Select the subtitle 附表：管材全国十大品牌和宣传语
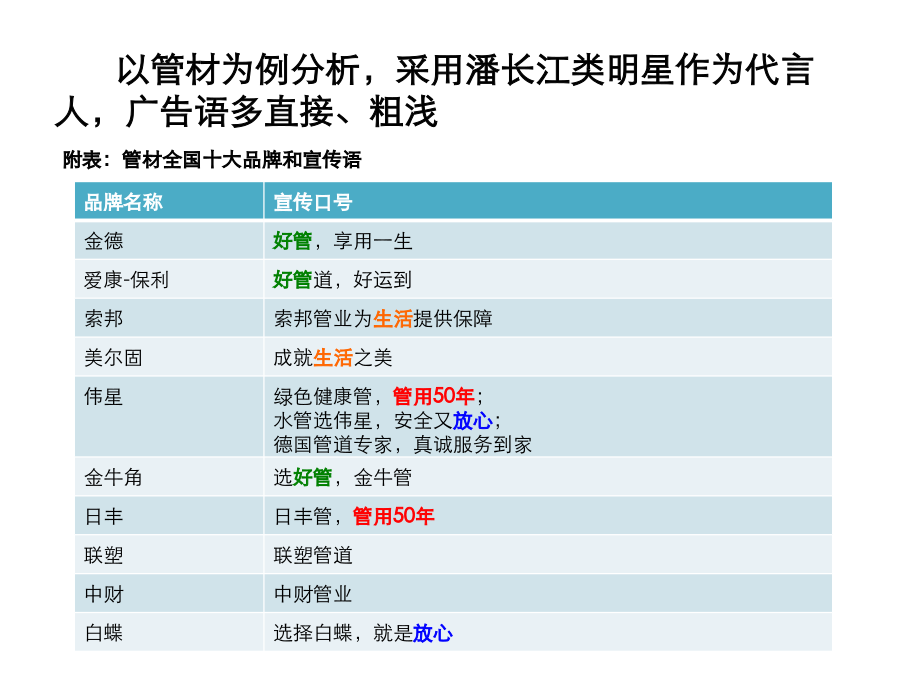 212,160
